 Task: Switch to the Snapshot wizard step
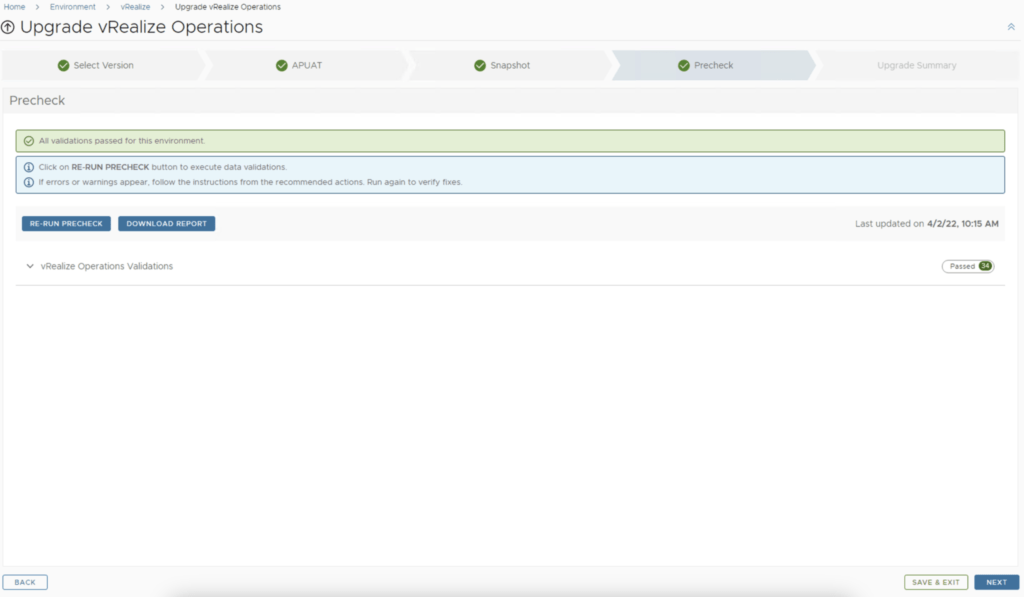(510, 66)
